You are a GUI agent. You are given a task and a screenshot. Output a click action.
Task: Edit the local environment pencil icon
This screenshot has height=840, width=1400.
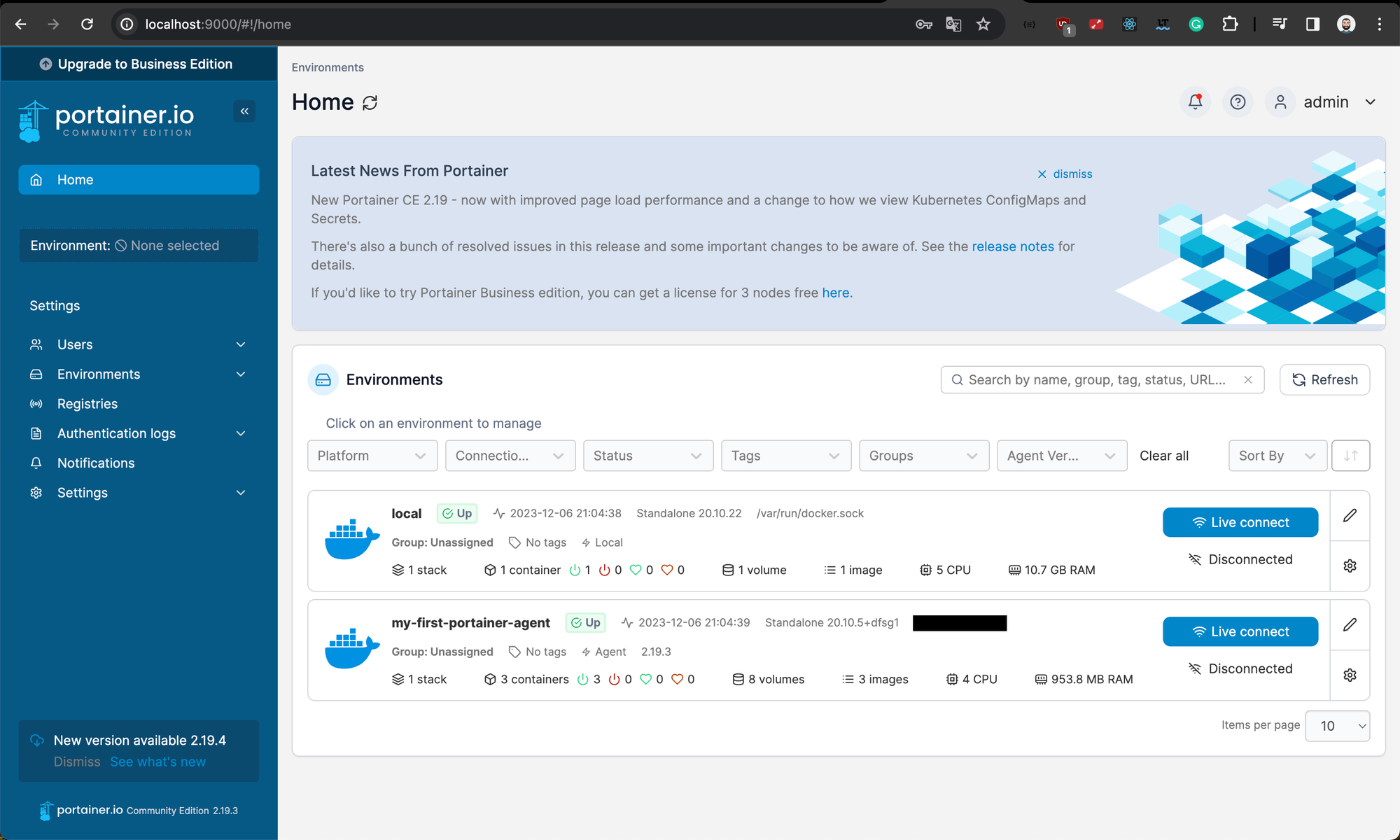[x=1350, y=516]
